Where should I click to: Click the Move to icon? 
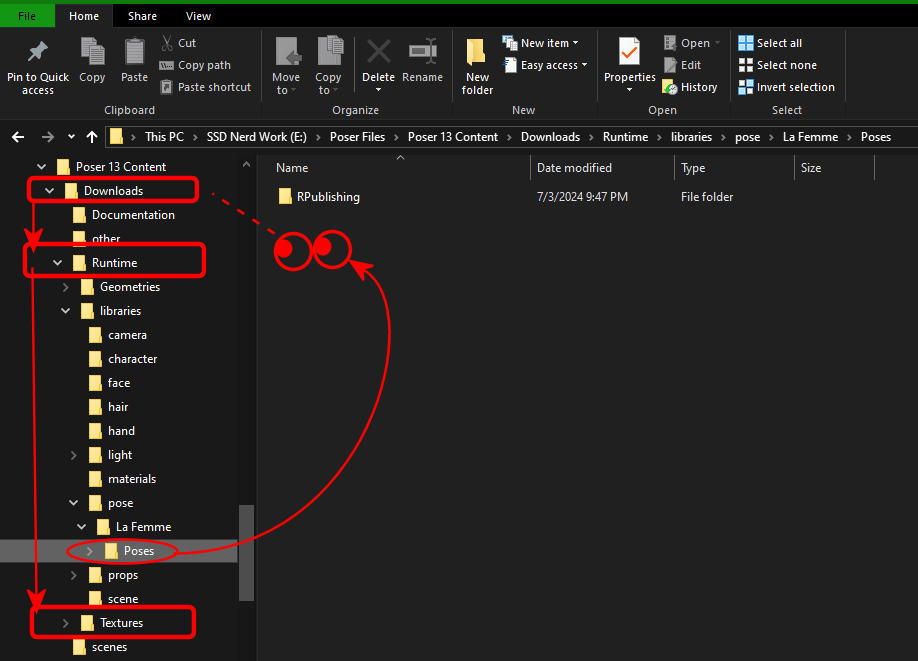(x=288, y=51)
